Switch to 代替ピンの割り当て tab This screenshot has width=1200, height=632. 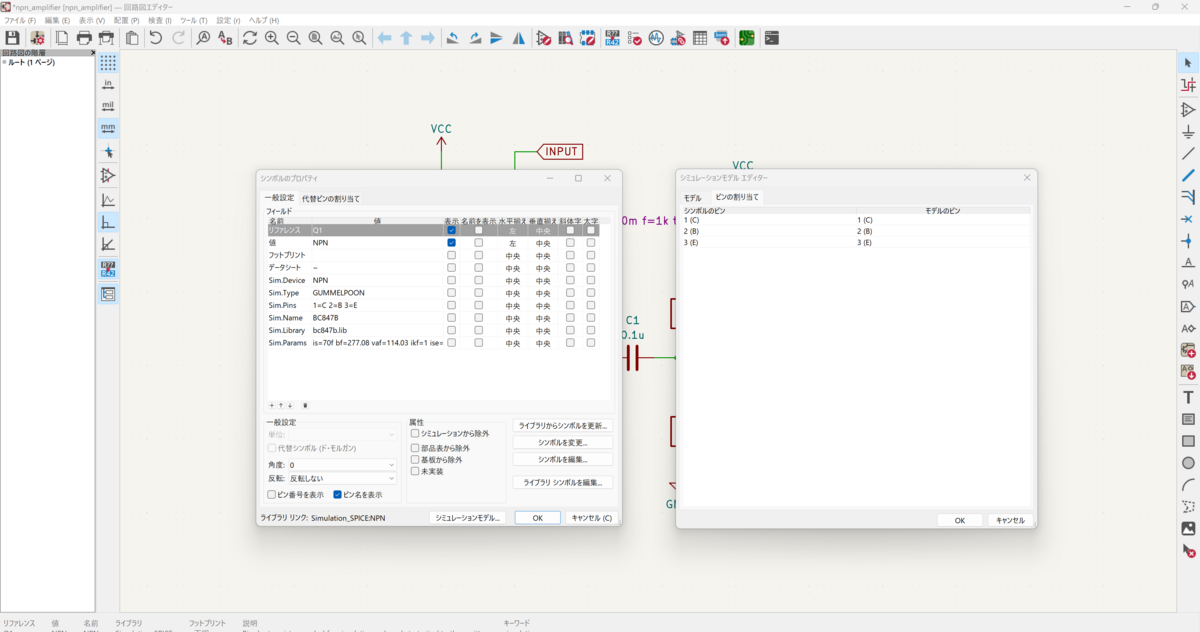[x=331, y=198]
